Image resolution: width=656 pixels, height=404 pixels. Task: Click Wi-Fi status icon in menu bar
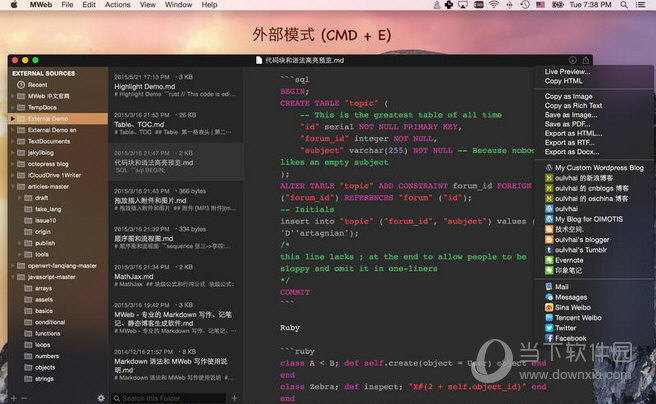(494, 5)
